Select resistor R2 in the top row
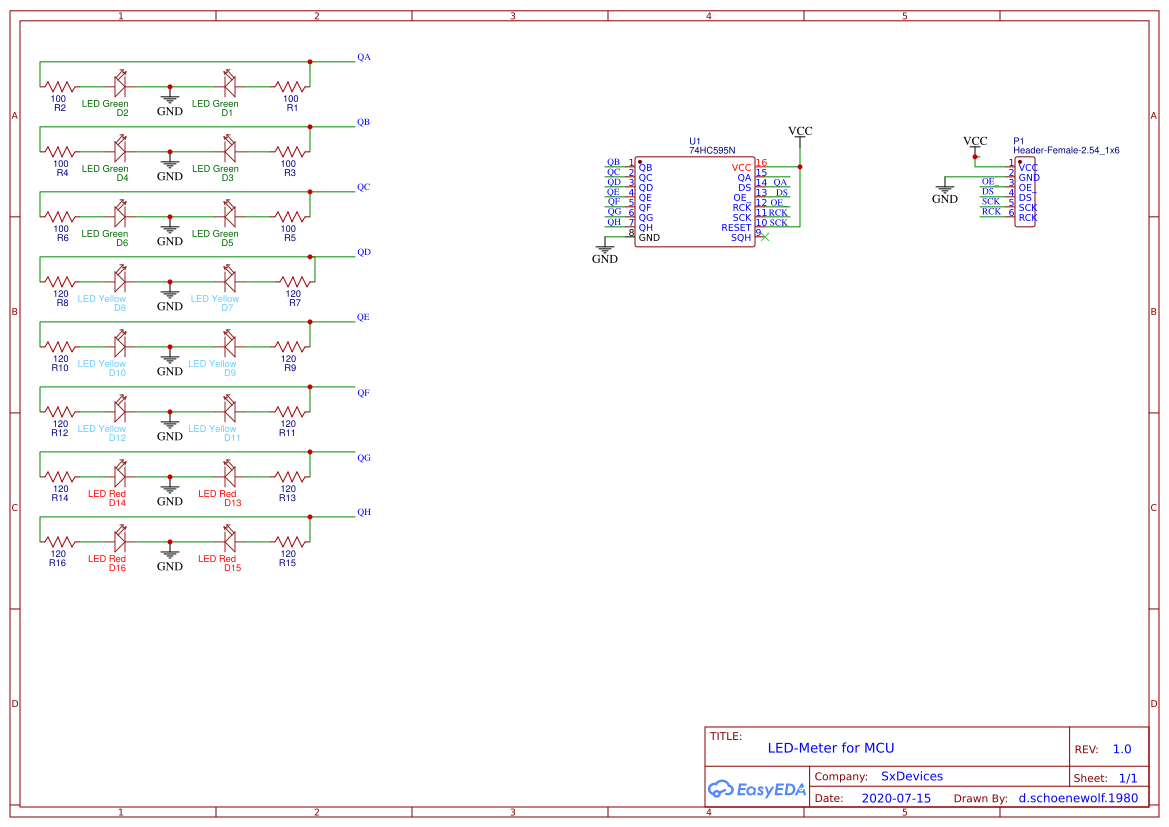Viewport: 1169px width, 827px height. [x=58, y=88]
